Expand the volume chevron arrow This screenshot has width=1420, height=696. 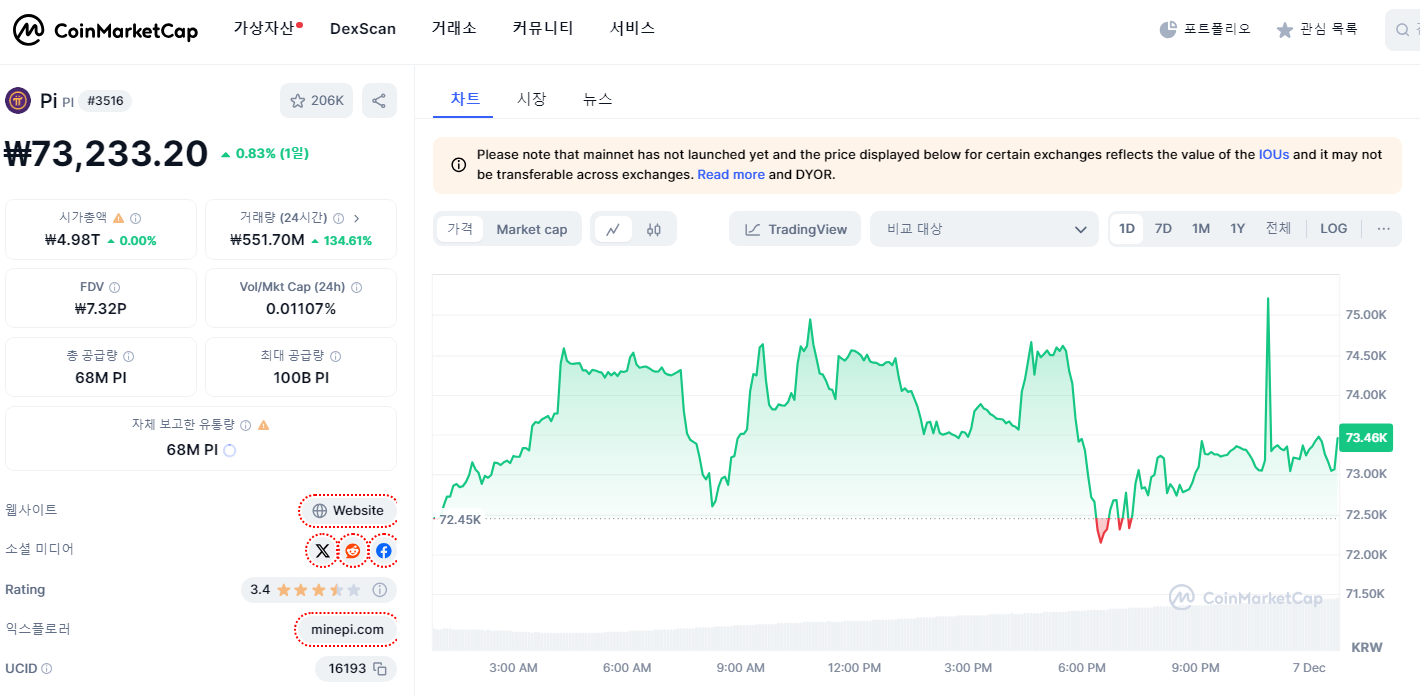(357, 218)
